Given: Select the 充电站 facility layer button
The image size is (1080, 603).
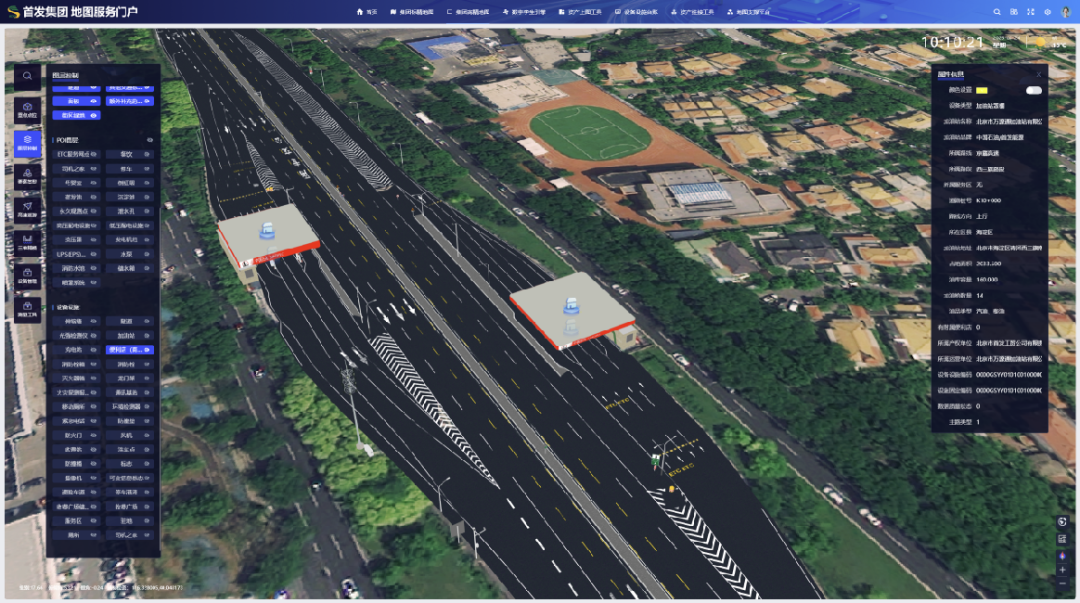Looking at the screenshot, I should tap(76, 350).
